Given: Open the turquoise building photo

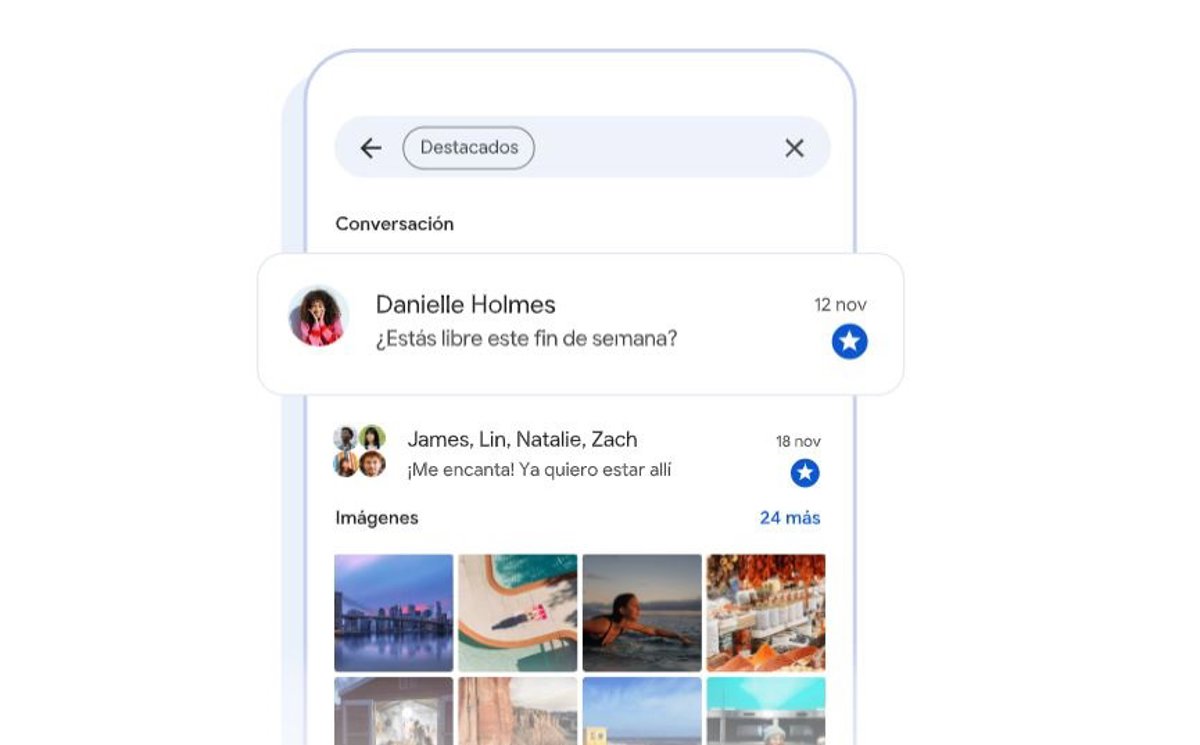Looking at the screenshot, I should (x=766, y=711).
